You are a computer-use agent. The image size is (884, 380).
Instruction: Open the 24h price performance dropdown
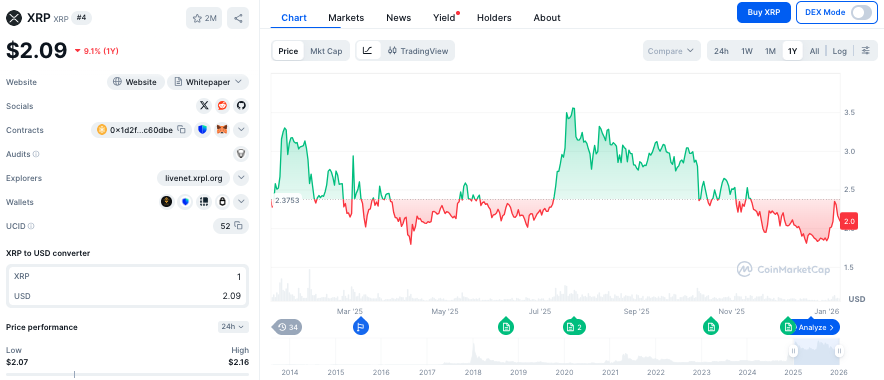233,327
